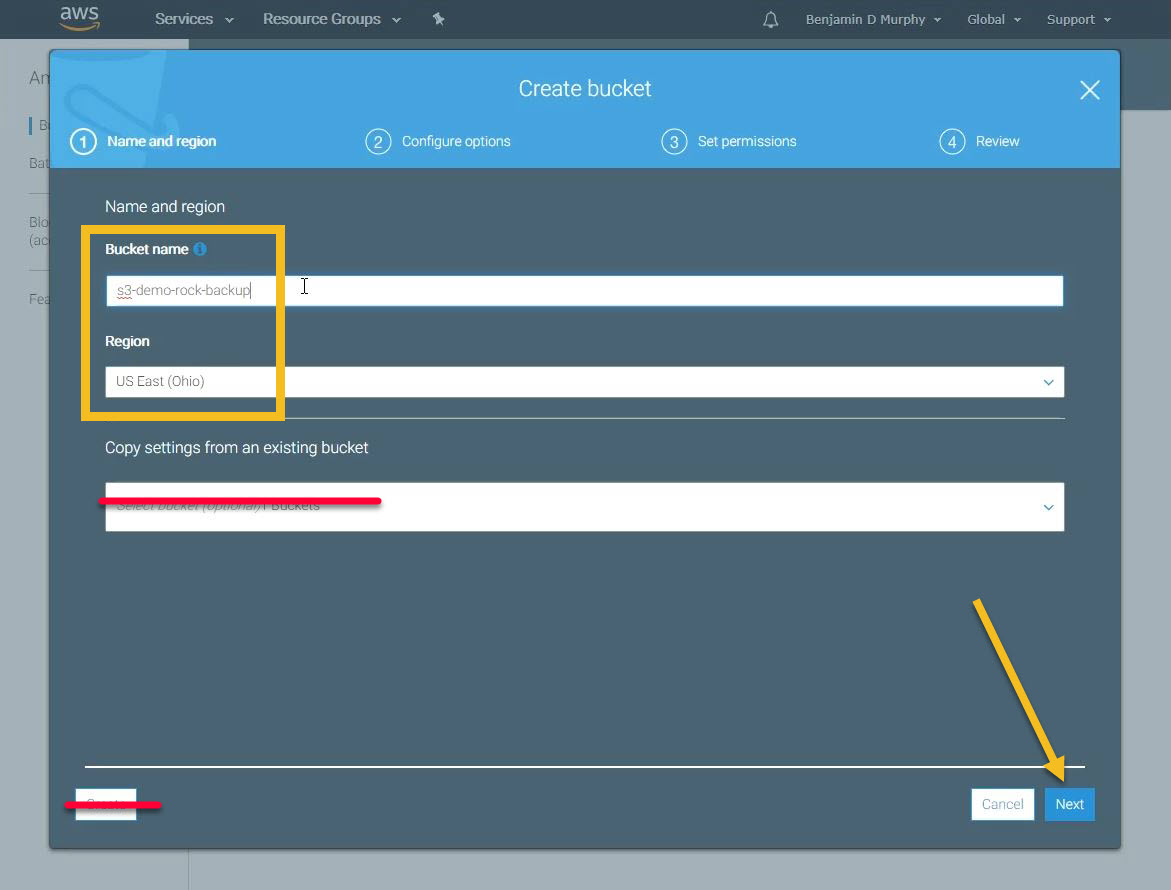Click the Next button
Viewport: 1171px width, 890px height.
(1069, 804)
